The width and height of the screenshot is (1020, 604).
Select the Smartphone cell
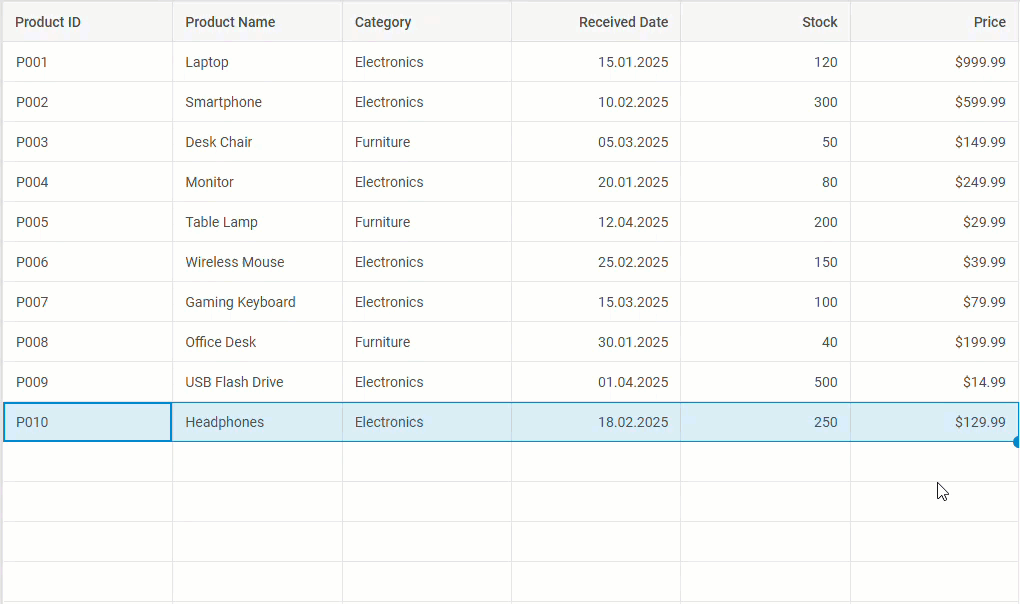pyautogui.click(x=258, y=102)
